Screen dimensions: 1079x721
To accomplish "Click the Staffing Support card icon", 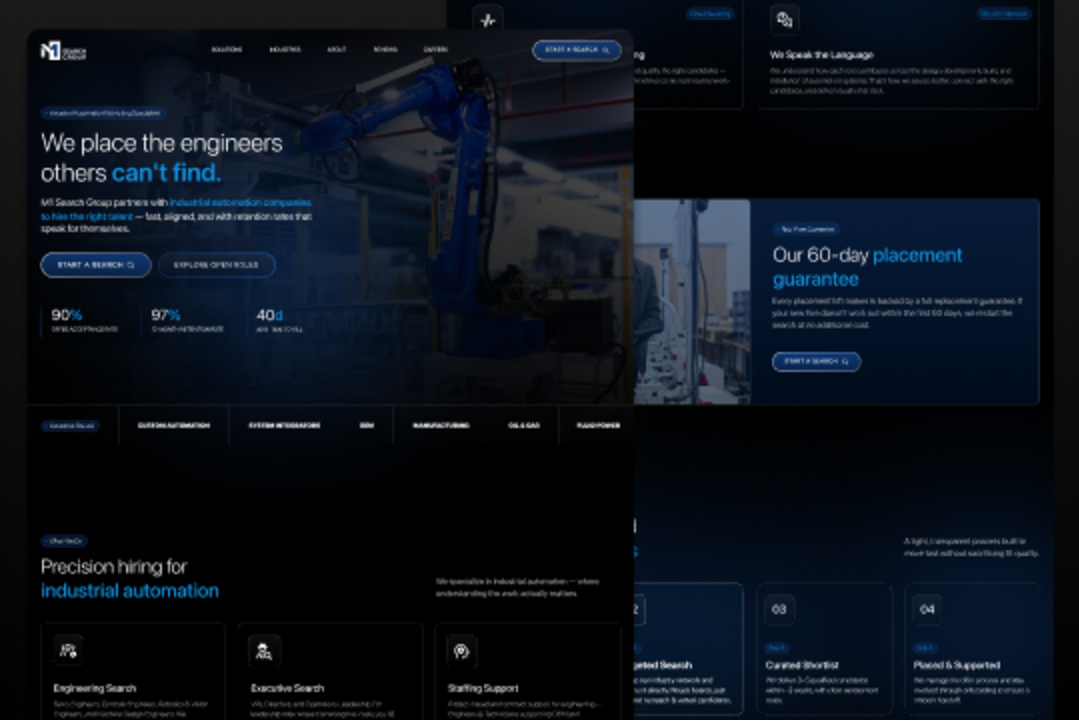I will point(462,650).
